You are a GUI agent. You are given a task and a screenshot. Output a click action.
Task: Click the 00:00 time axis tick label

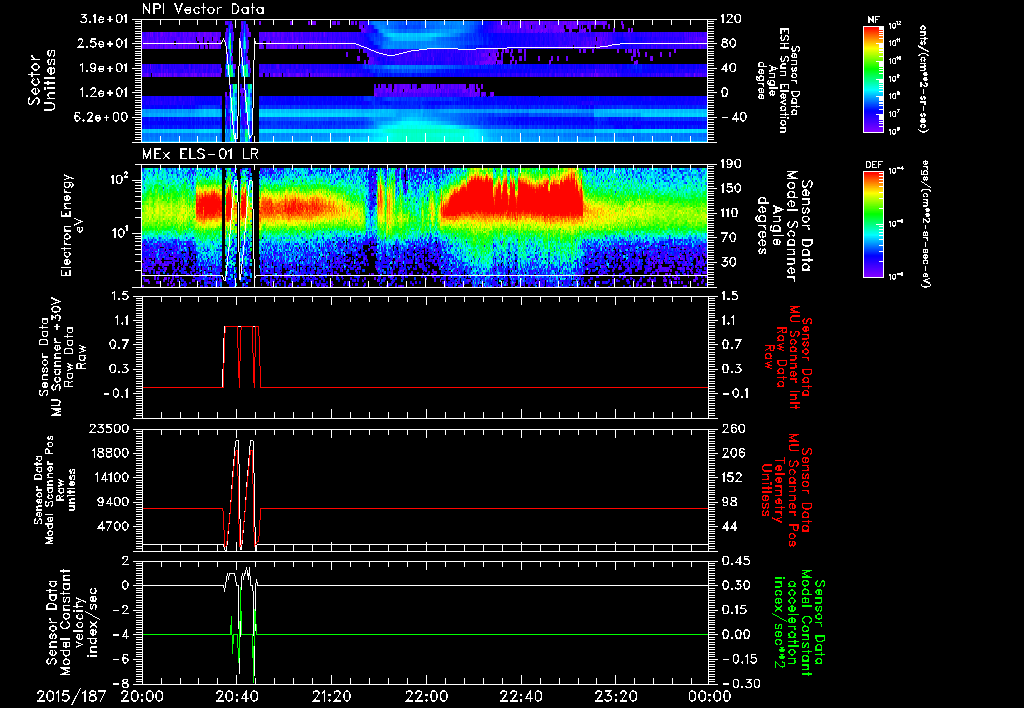tap(710, 696)
